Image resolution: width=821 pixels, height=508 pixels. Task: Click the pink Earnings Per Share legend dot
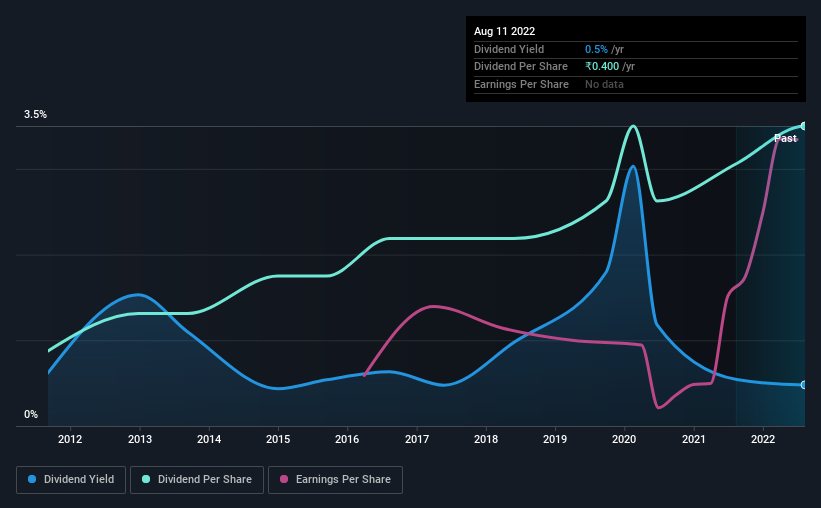(284, 479)
